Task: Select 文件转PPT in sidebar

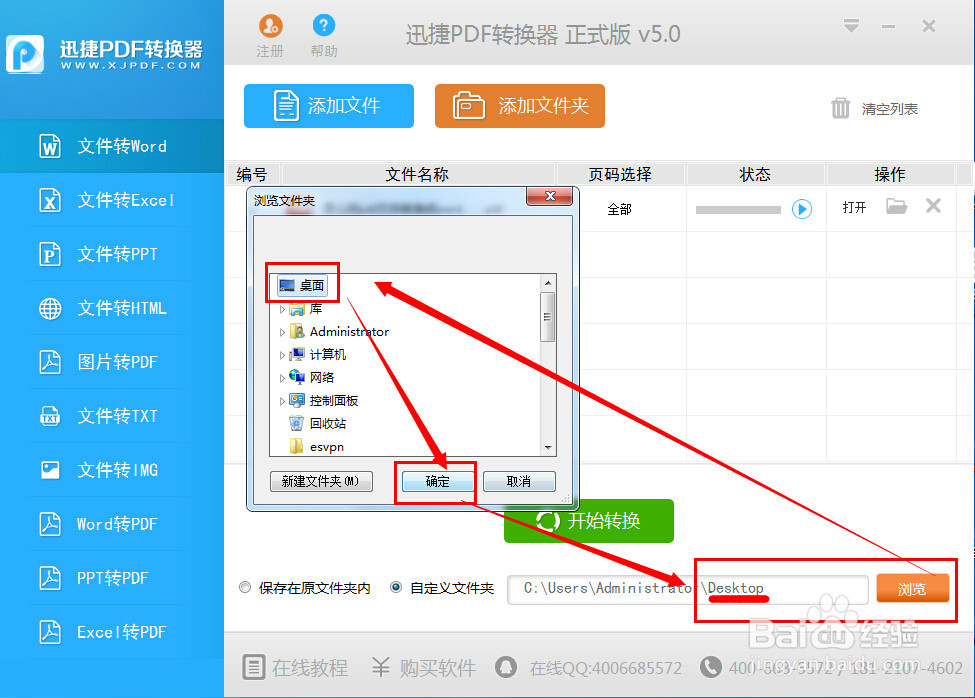Action: click(x=112, y=254)
